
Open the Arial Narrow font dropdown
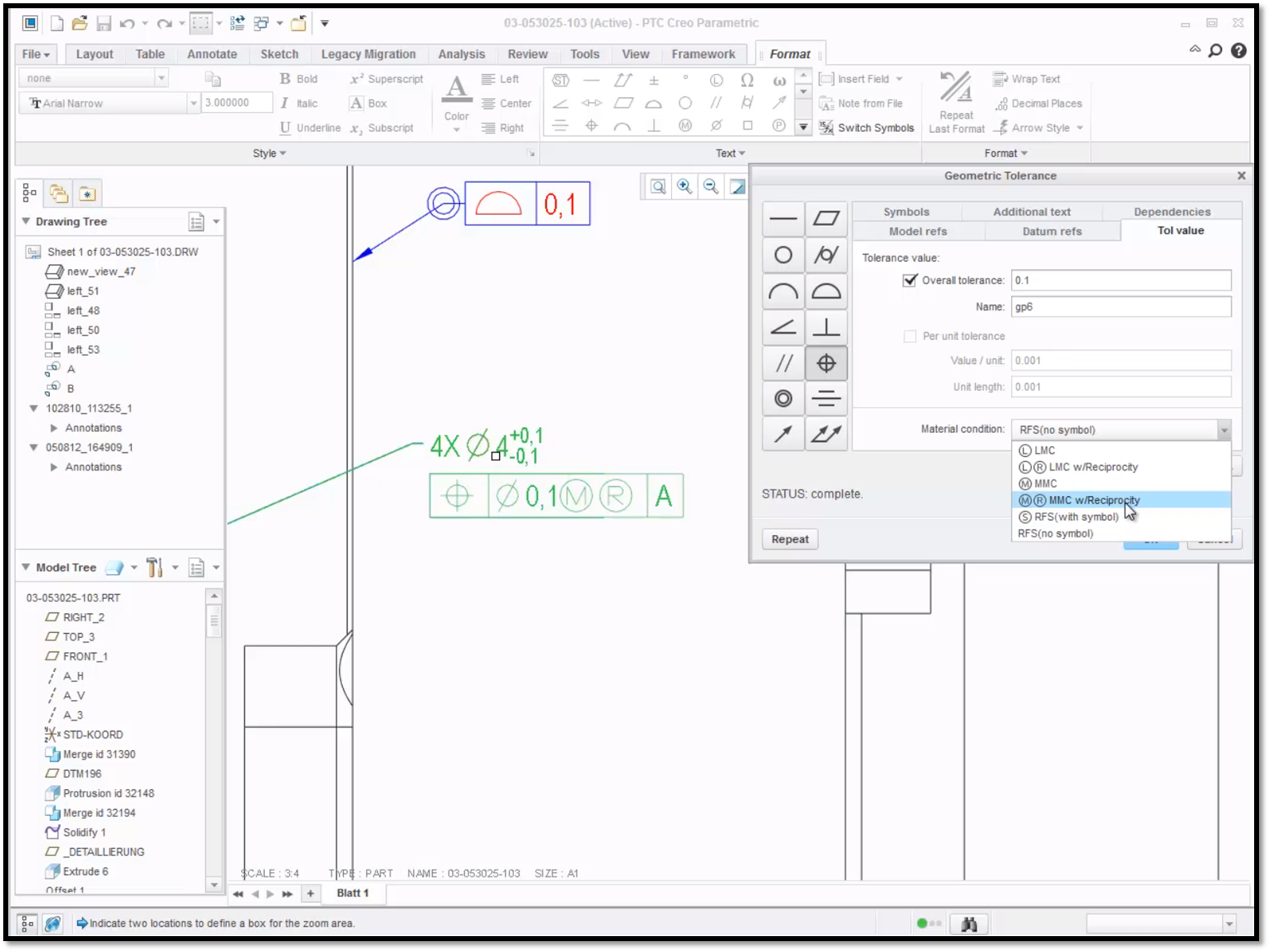pos(194,103)
